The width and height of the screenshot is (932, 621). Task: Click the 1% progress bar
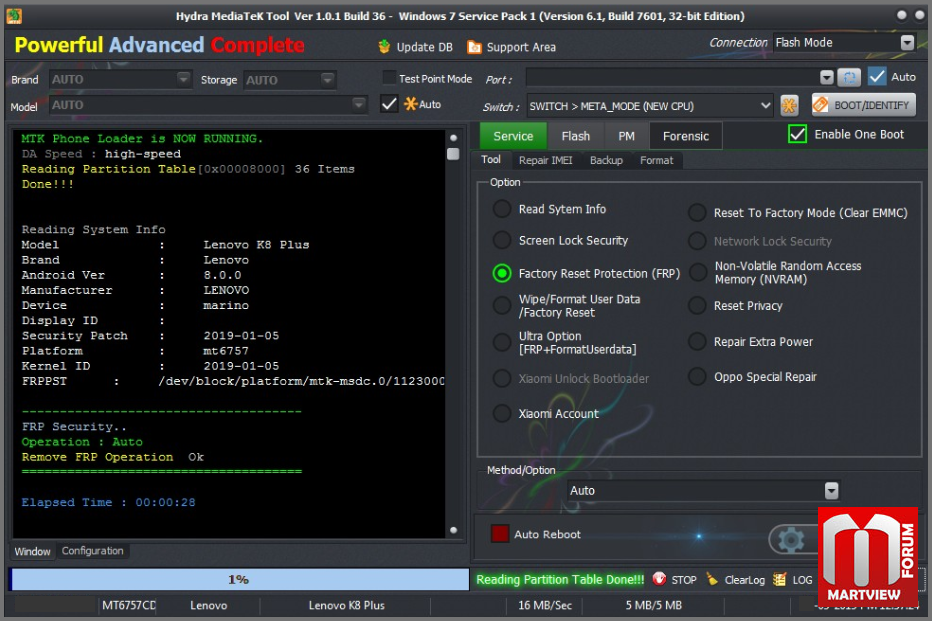click(x=240, y=579)
